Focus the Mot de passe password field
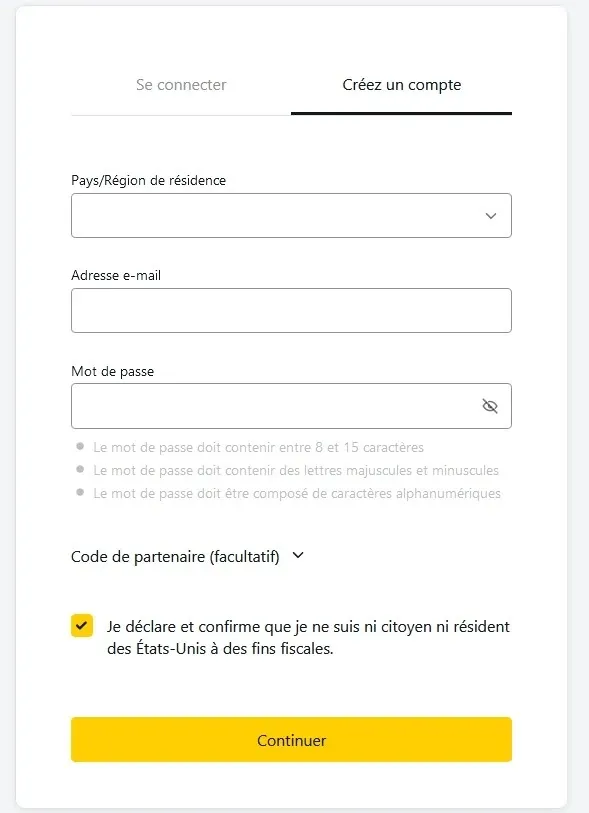Screen dimensions: 589x813 270,405
